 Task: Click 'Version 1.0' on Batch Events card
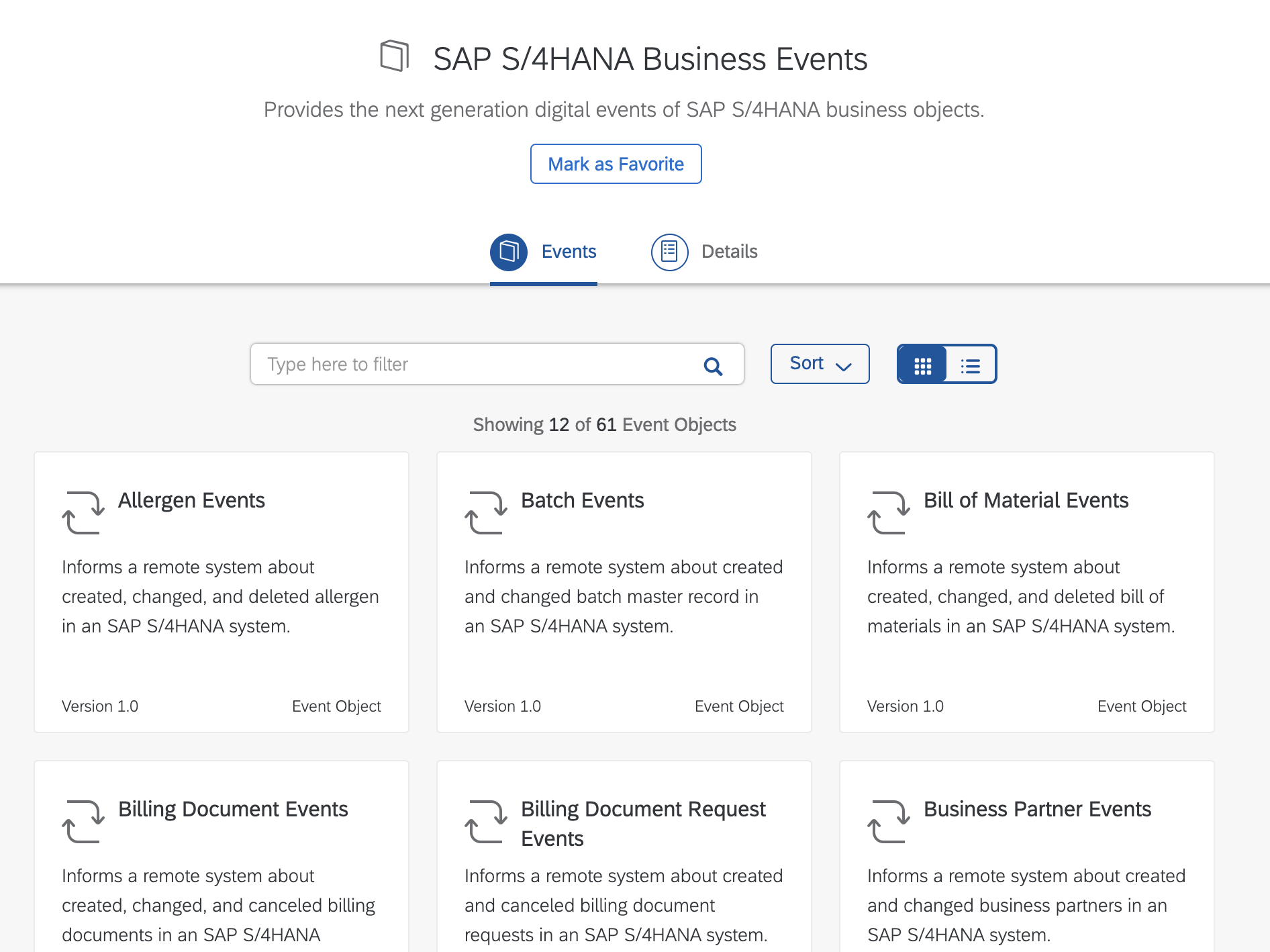[503, 706]
